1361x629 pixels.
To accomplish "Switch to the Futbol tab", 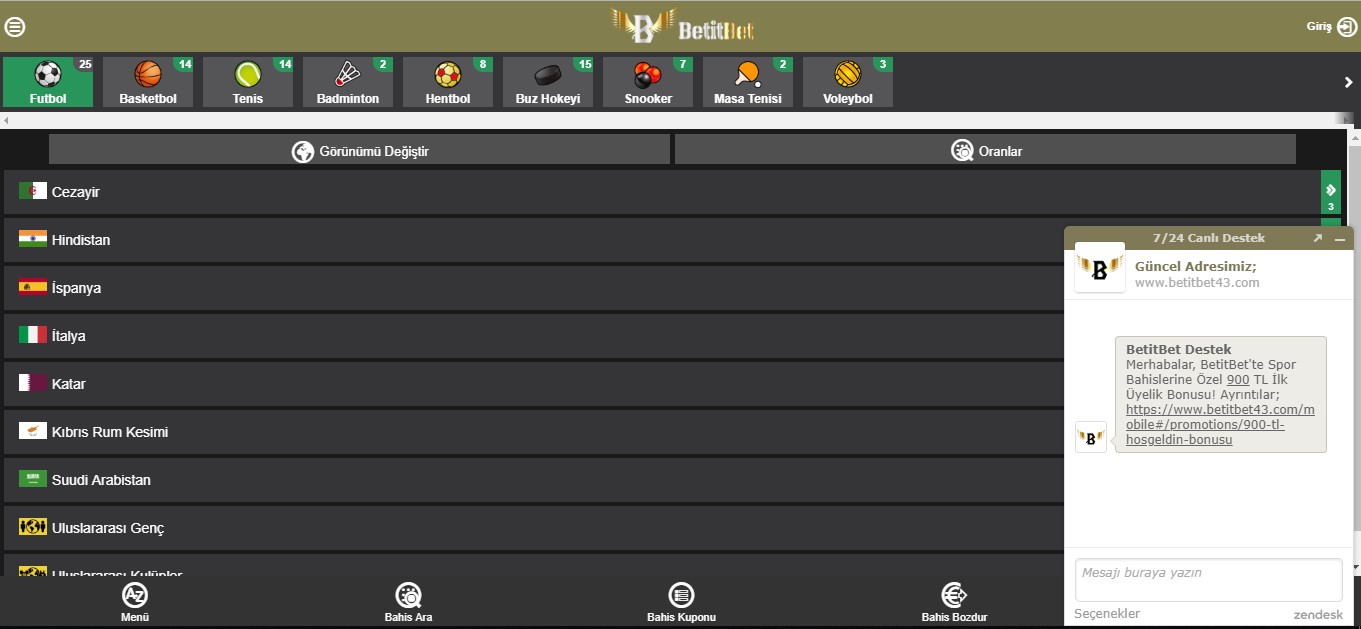I will click(x=48, y=82).
